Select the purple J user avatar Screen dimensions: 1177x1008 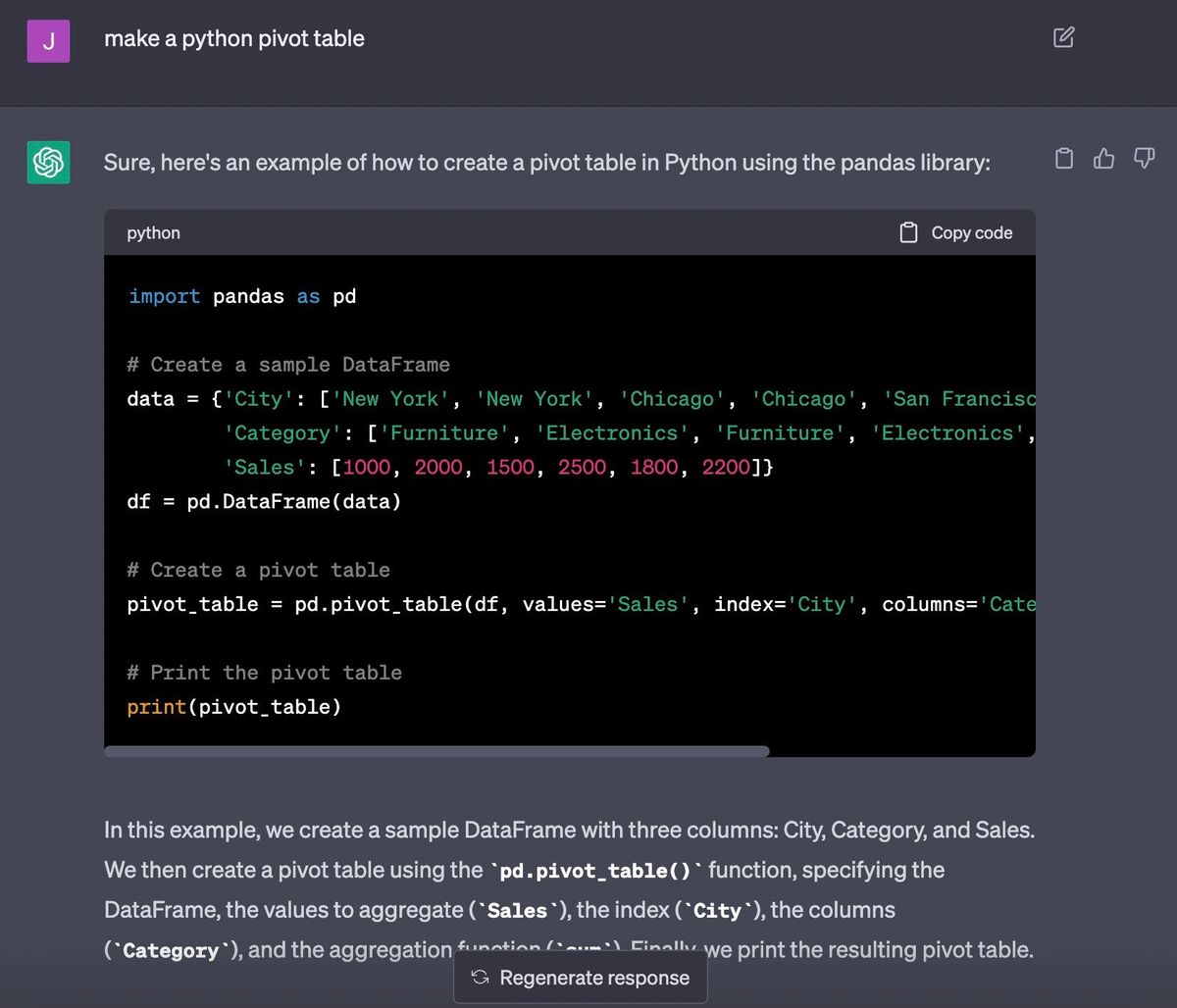(48, 40)
